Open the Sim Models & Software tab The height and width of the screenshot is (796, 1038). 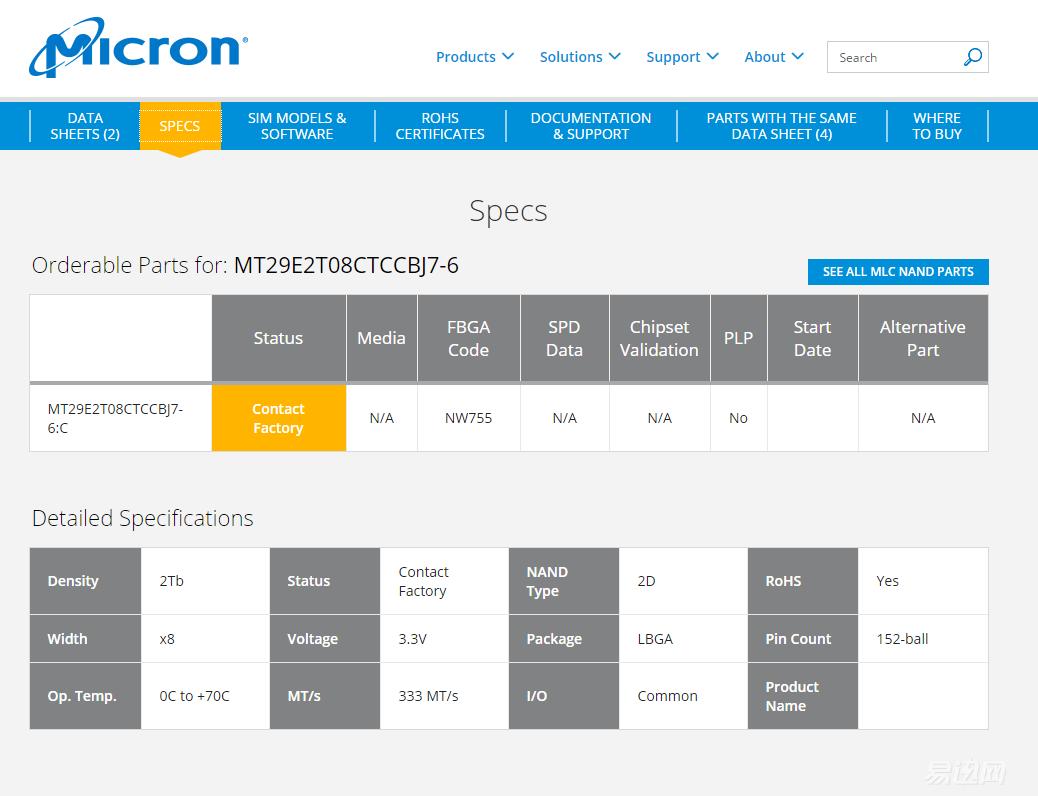point(297,126)
